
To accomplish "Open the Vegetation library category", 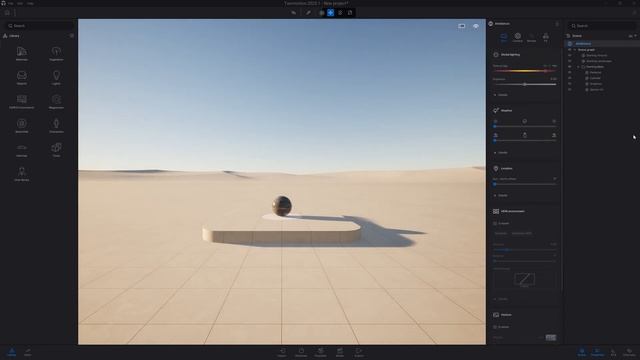I will click(56, 53).
